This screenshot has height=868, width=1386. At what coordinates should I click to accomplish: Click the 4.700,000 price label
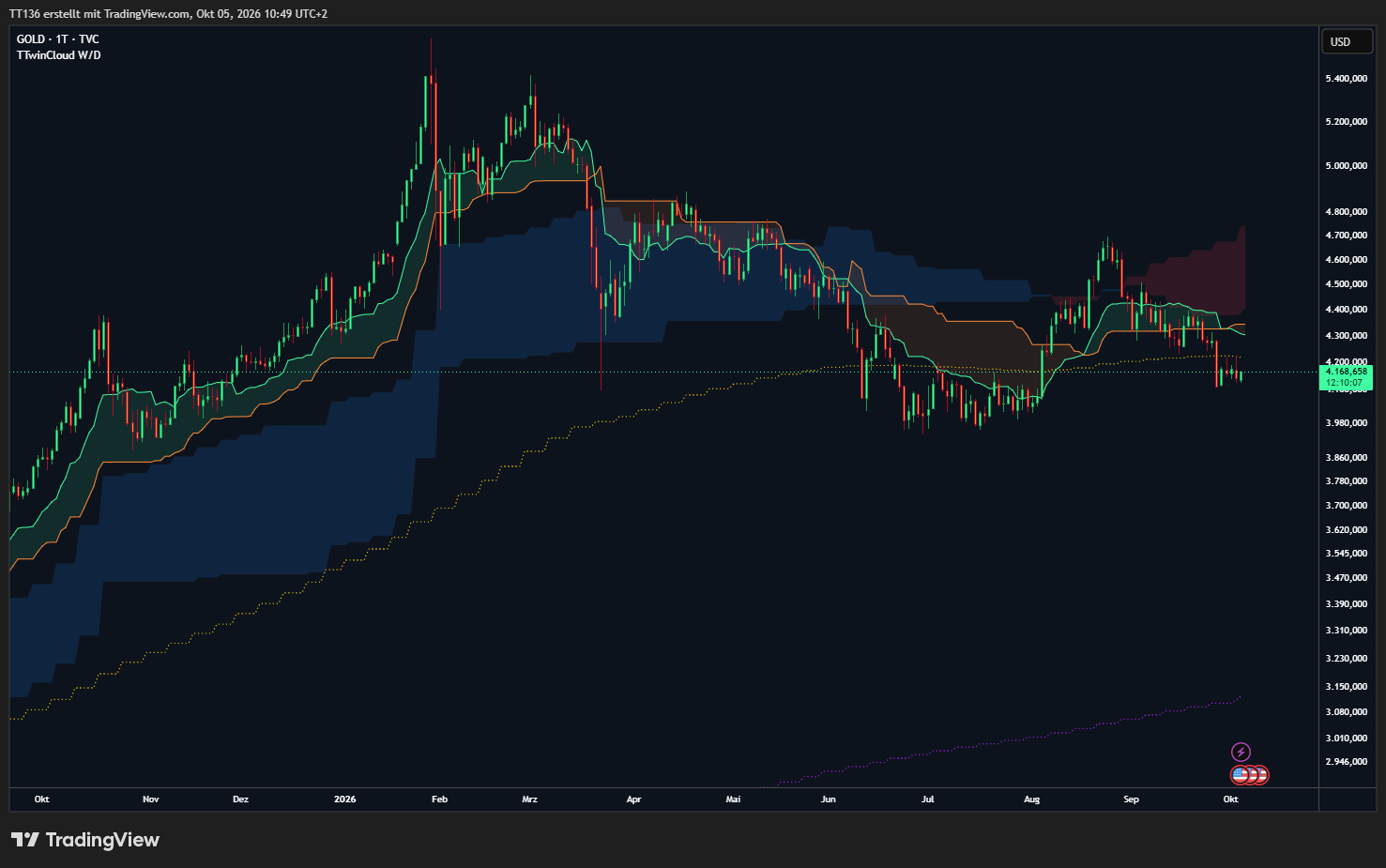tap(1346, 236)
